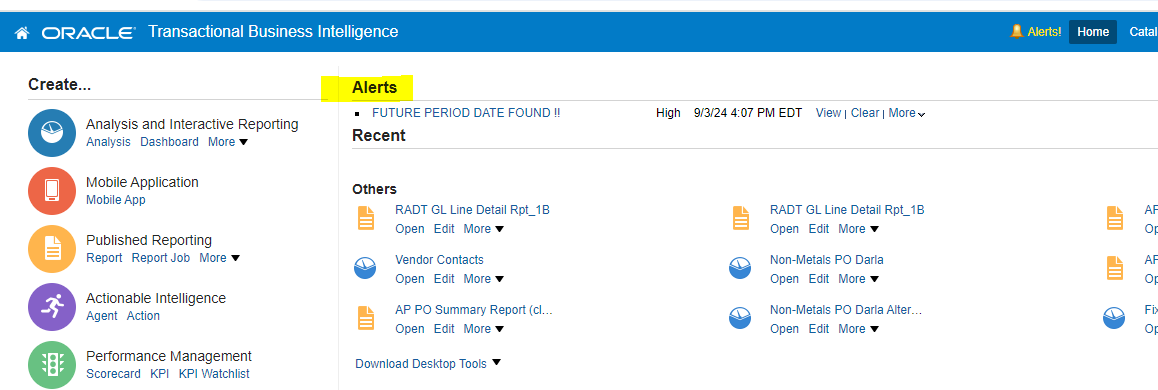This screenshot has height=390, width=1158.
Task: Click Dashboard link under Analysis section
Action: coord(169,142)
